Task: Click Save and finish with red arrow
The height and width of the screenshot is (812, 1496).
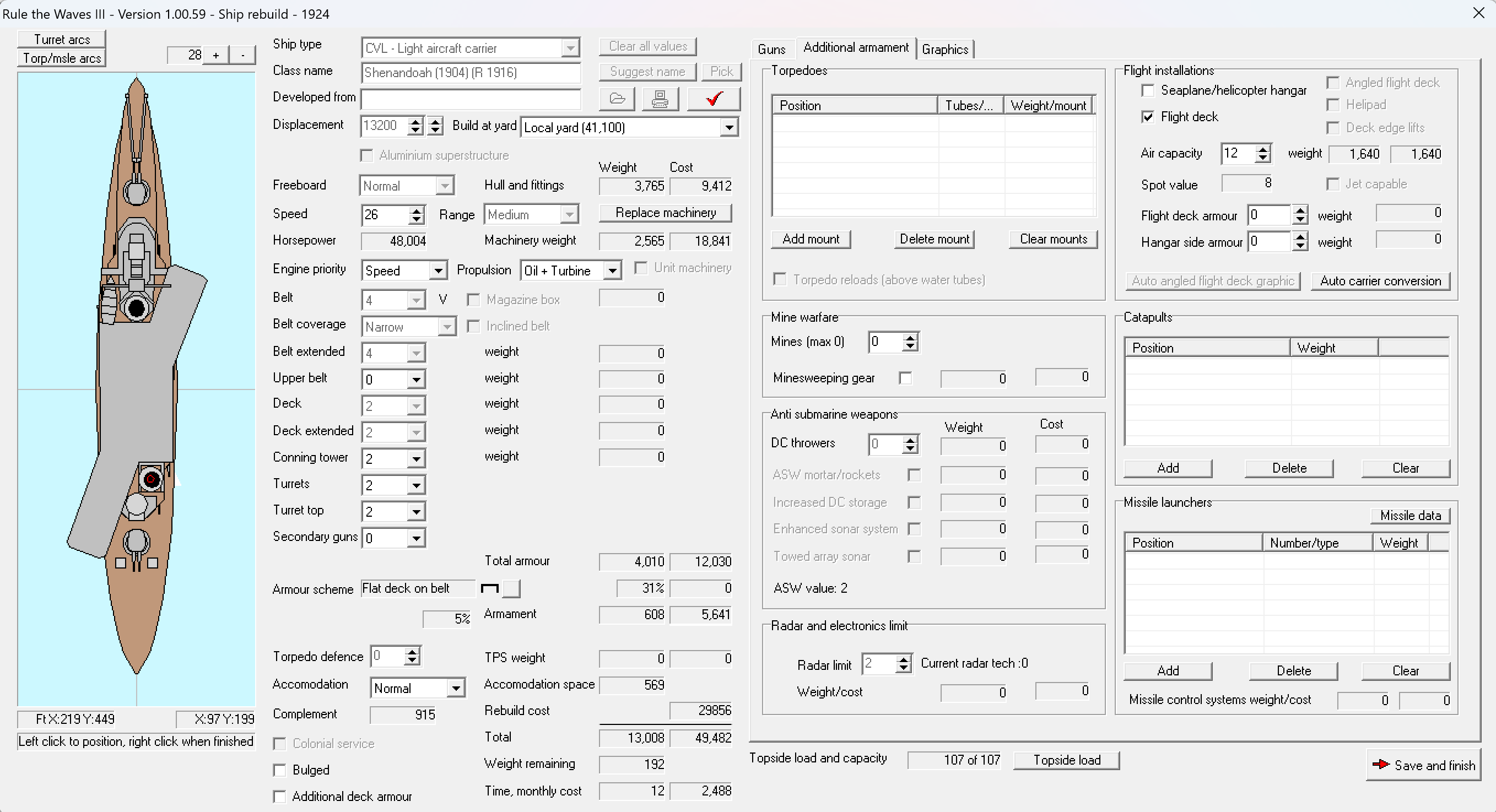Action: point(1423,765)
